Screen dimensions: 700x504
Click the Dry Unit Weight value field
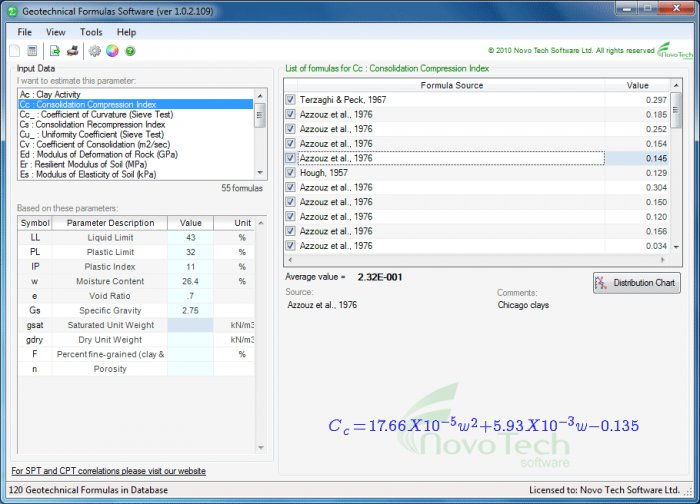[x=191, y=340]
